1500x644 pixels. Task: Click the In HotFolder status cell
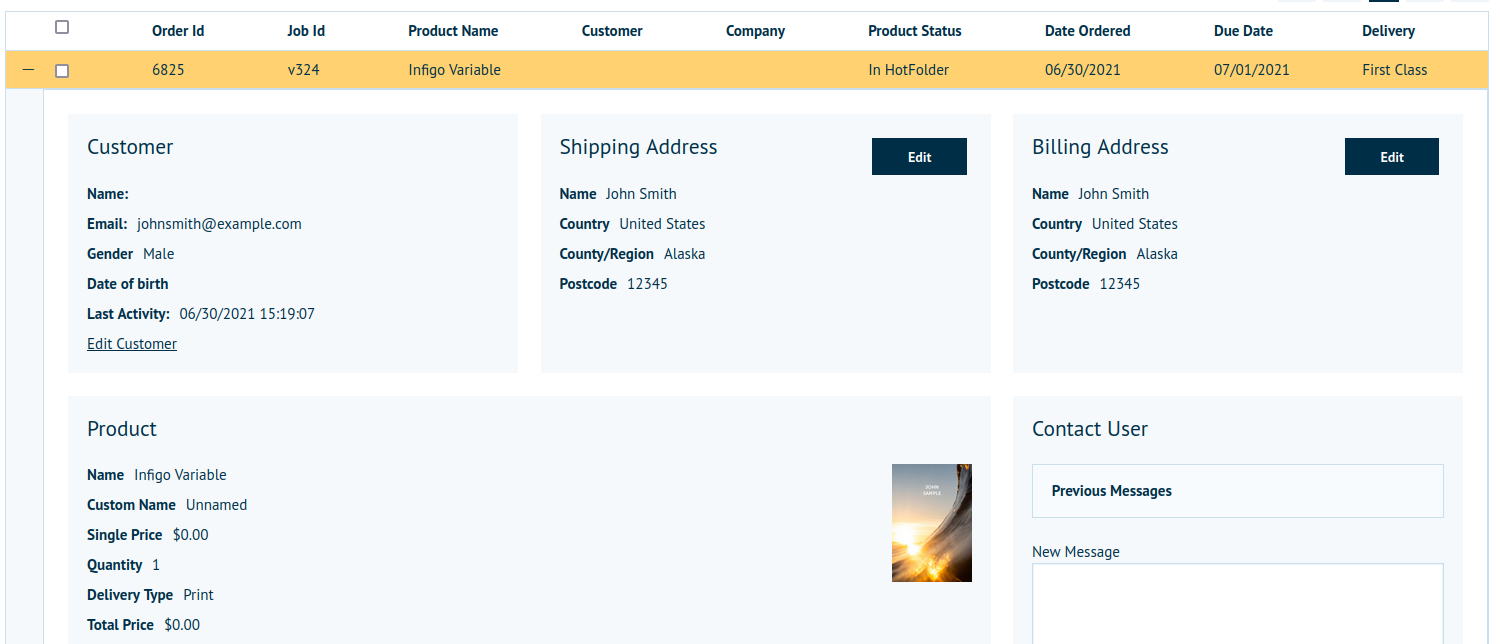908,70
